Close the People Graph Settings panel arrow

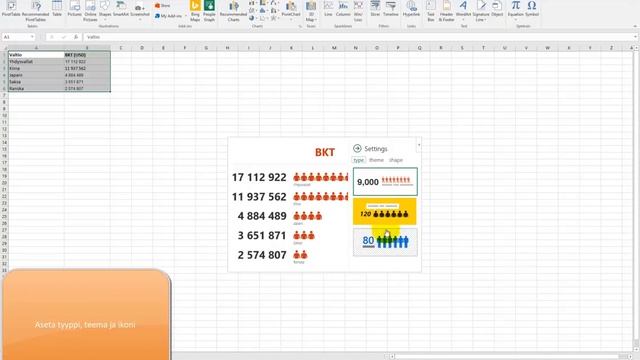(x=357, y=149)
